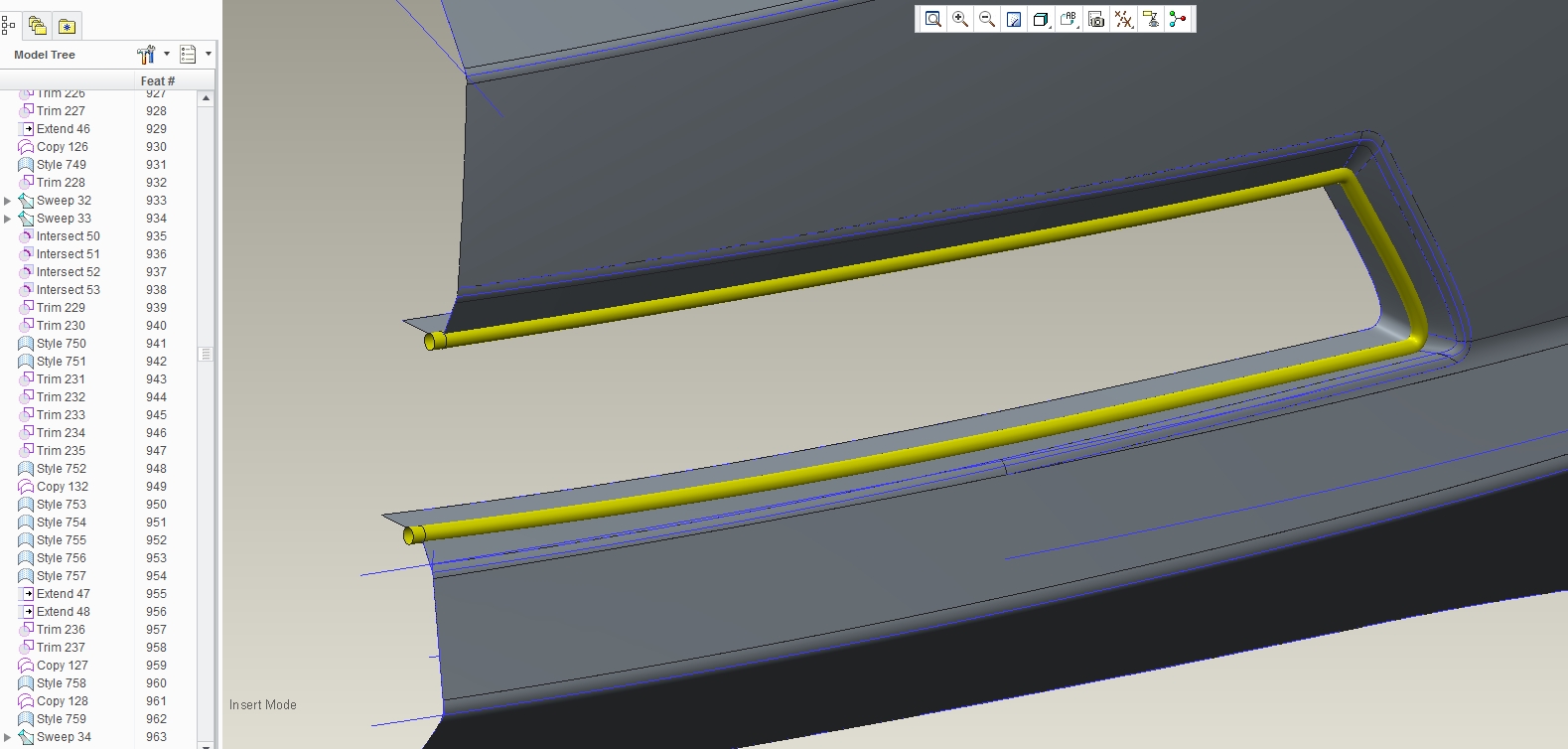Viewport: 1568px width, 749px height.
Task: Select the Extend 46 feature icon
Action: tap(27, 129)
